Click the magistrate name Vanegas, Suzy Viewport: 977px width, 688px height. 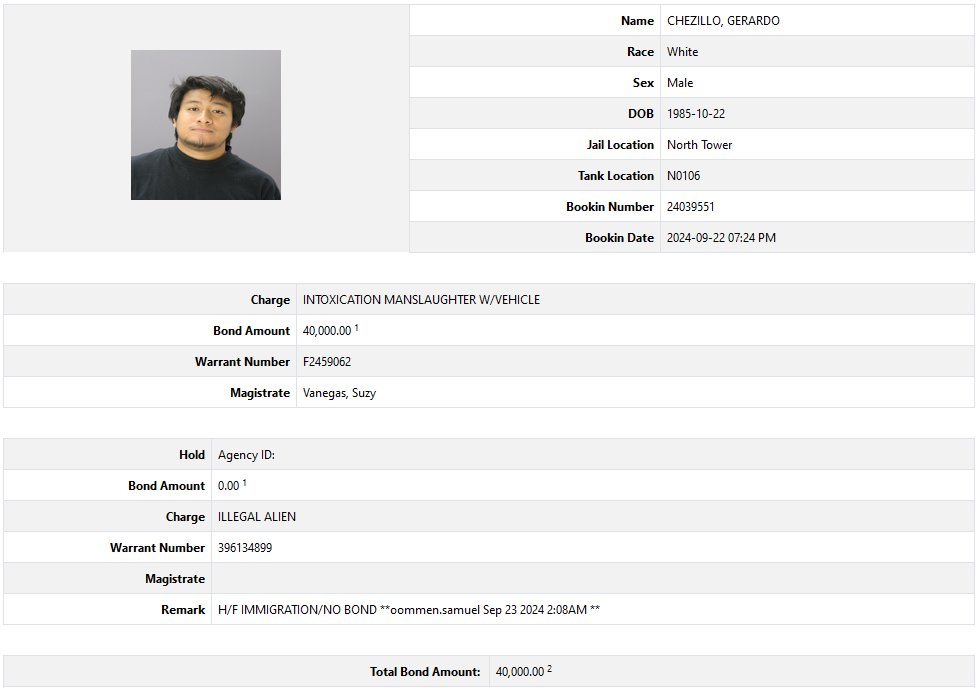click(339, 393)
